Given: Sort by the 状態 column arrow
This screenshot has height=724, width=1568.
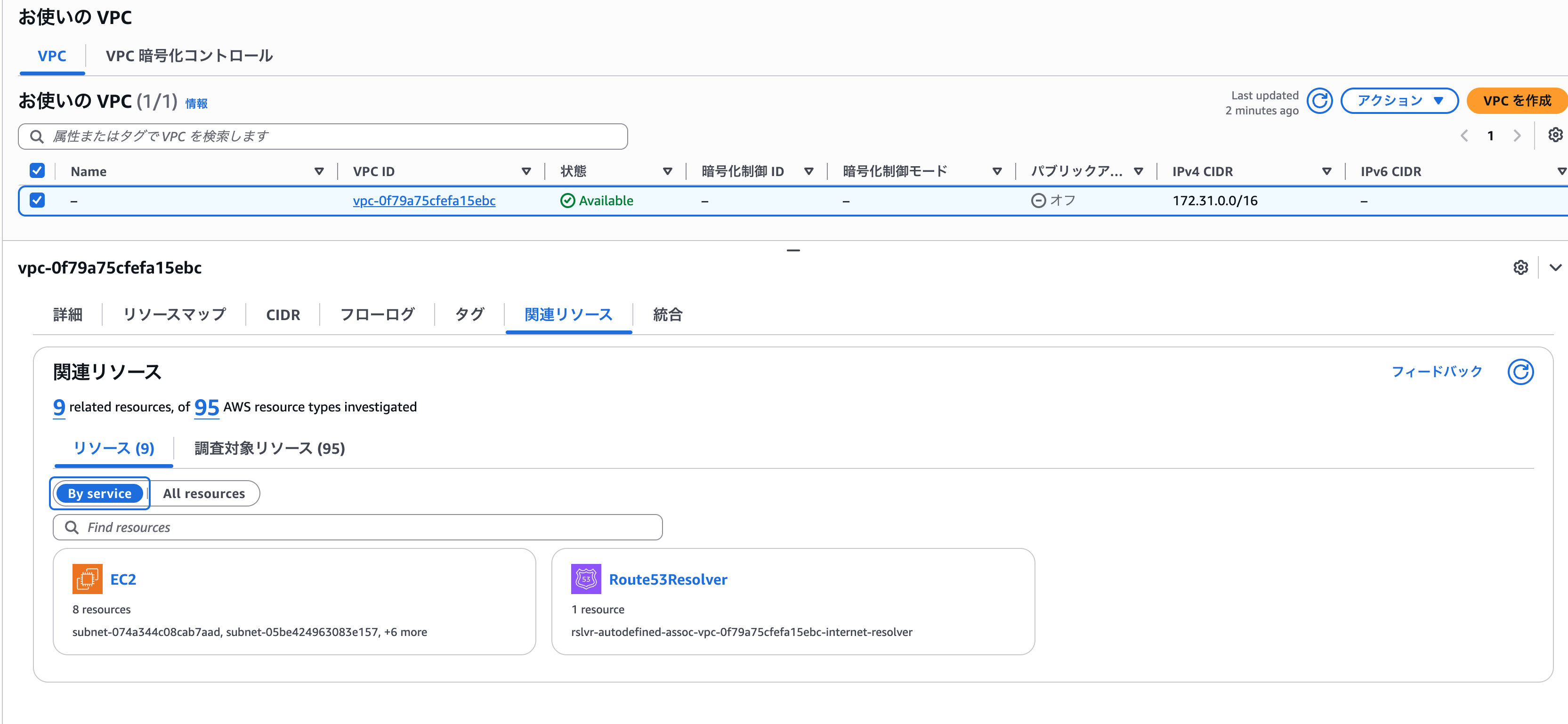Looking at the screenshot, I should tap(667, 171).
